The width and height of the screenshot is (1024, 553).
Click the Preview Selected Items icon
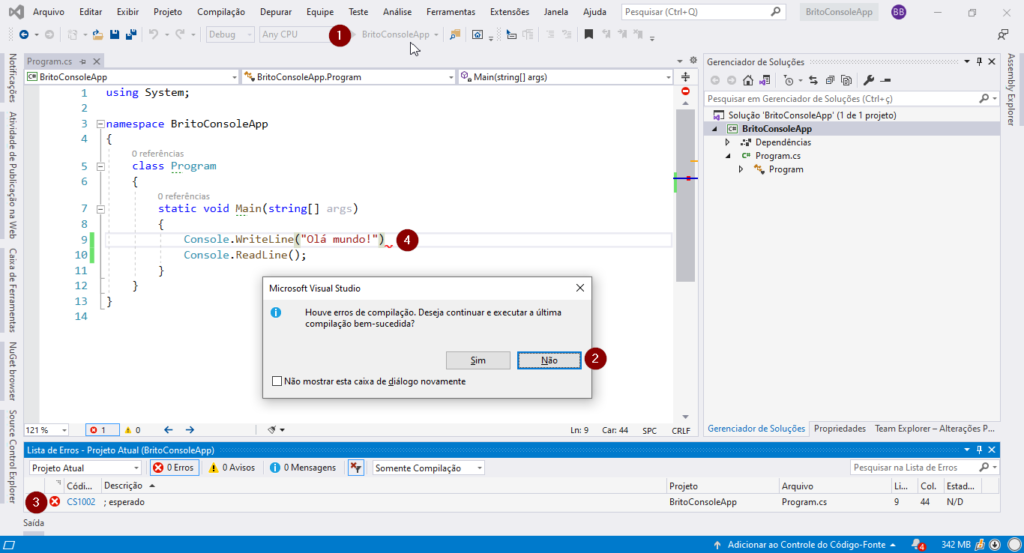click(x=886, y=80)
